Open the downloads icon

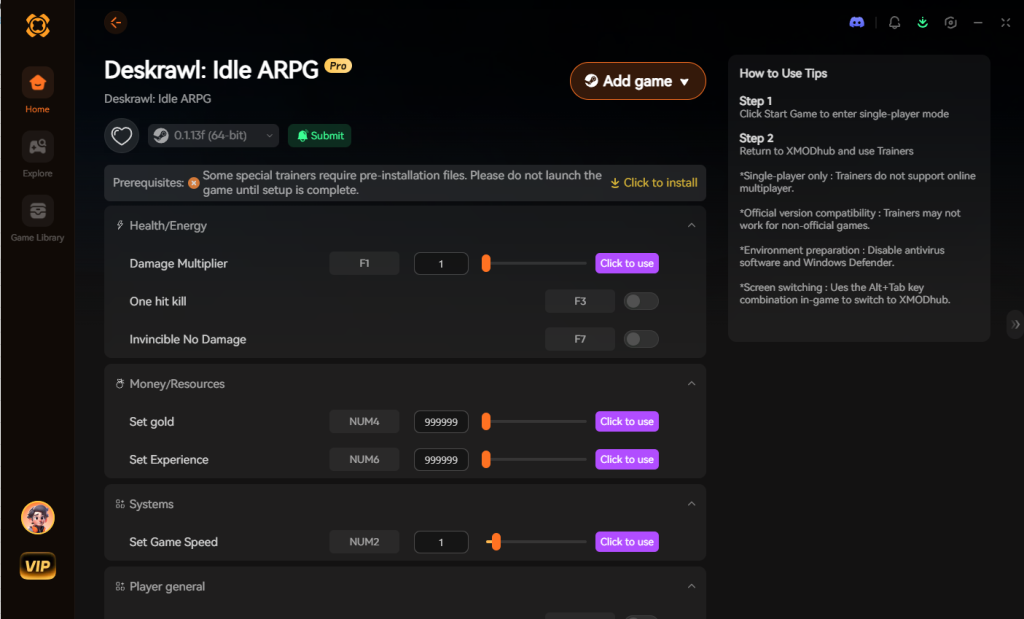(922, 22)
